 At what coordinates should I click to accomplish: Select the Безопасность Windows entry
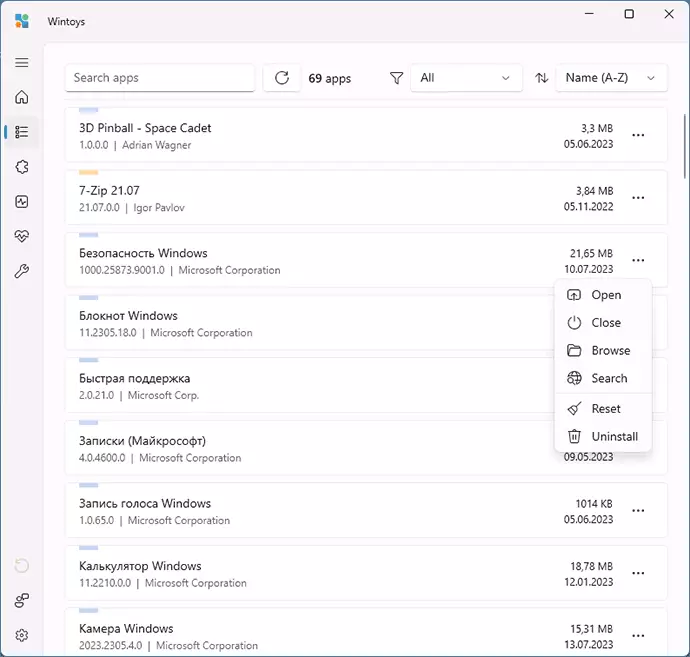click(x=366, y=260)
